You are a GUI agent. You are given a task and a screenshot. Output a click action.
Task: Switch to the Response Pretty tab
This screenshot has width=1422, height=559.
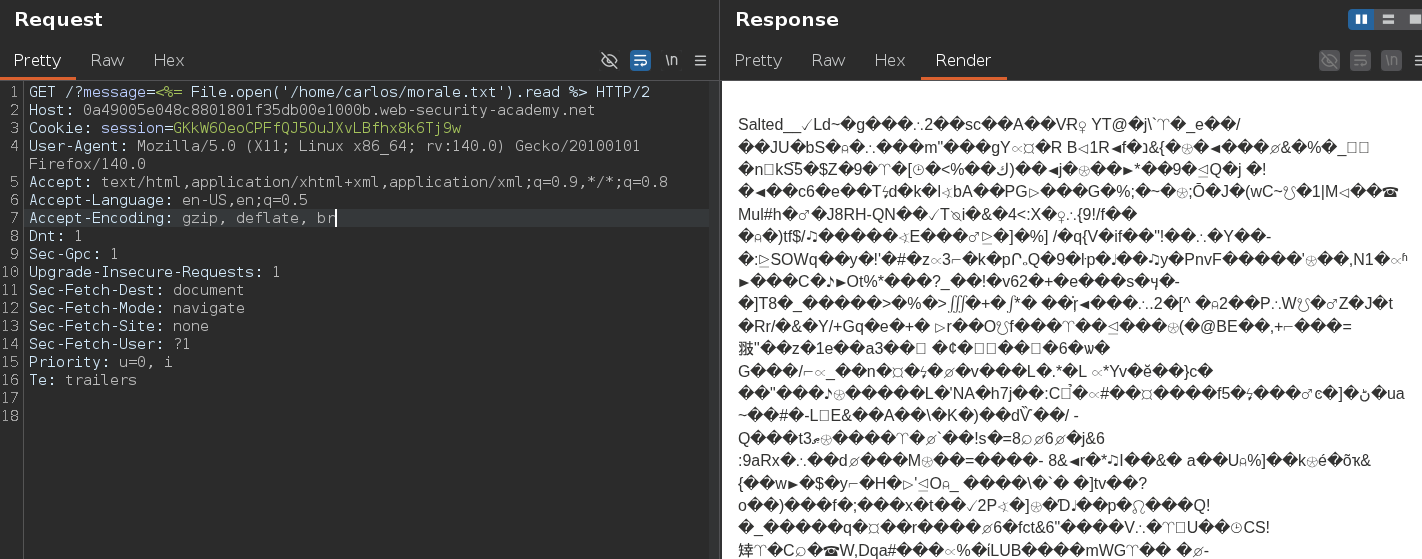pos(758,60)
